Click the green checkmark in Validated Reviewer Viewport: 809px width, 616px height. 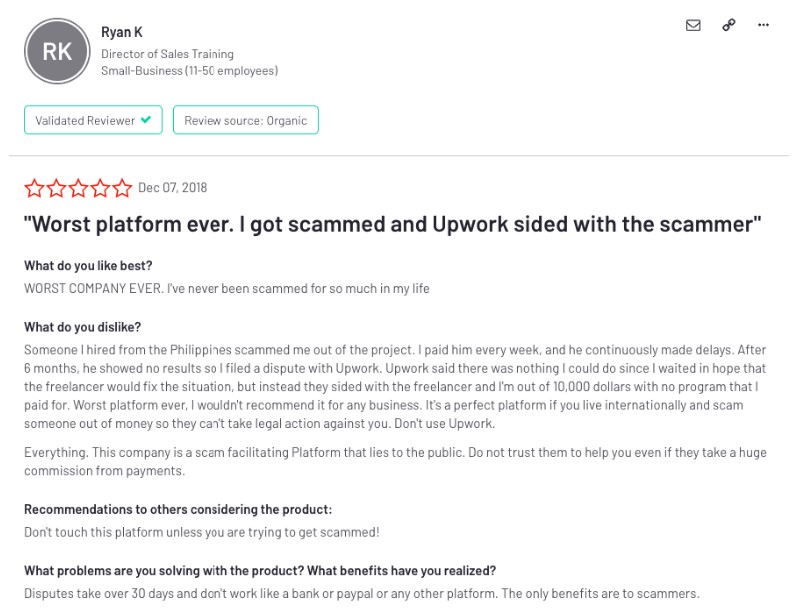[146, 119]
